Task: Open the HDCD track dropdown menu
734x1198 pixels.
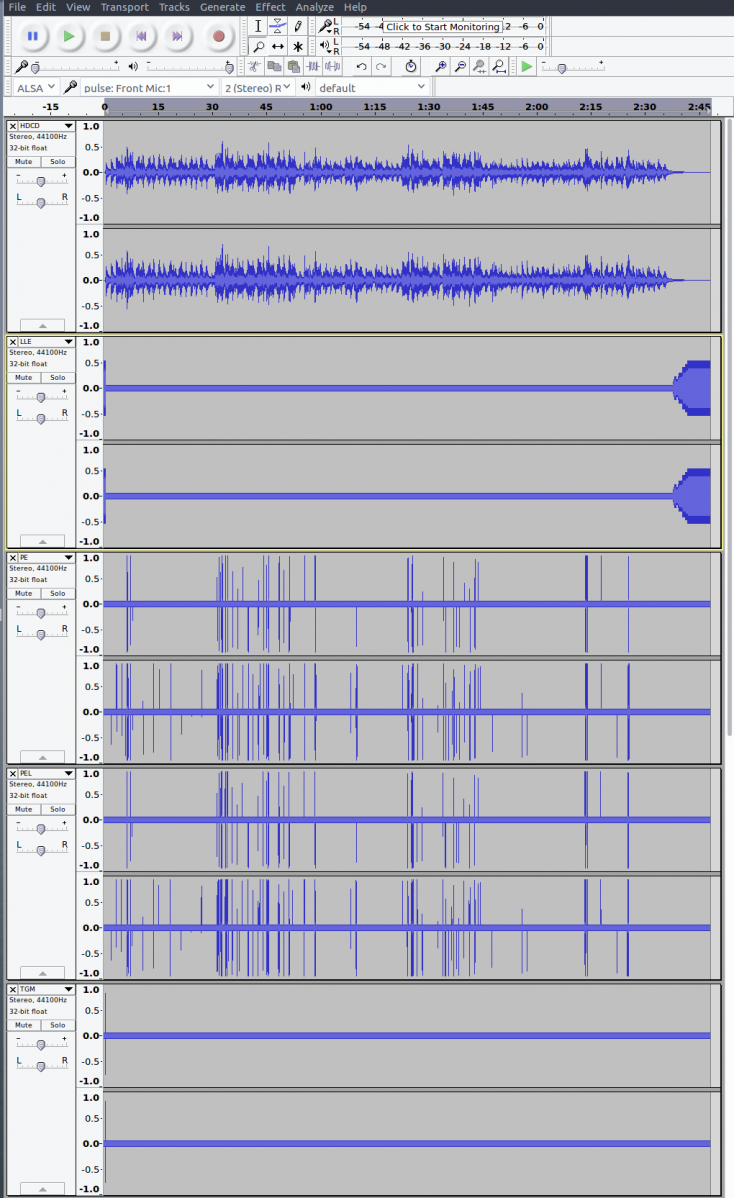Action: [x=68, y=126]
